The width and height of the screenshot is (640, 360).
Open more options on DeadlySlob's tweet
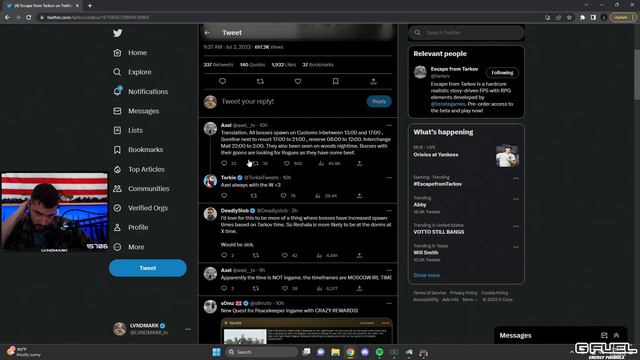point(389,211)
